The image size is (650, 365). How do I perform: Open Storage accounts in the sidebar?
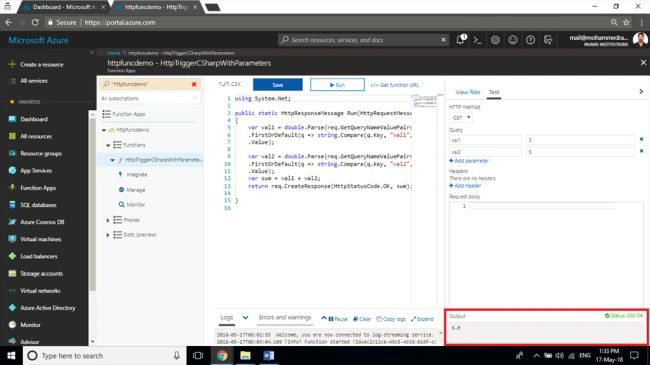coord(41,273)
